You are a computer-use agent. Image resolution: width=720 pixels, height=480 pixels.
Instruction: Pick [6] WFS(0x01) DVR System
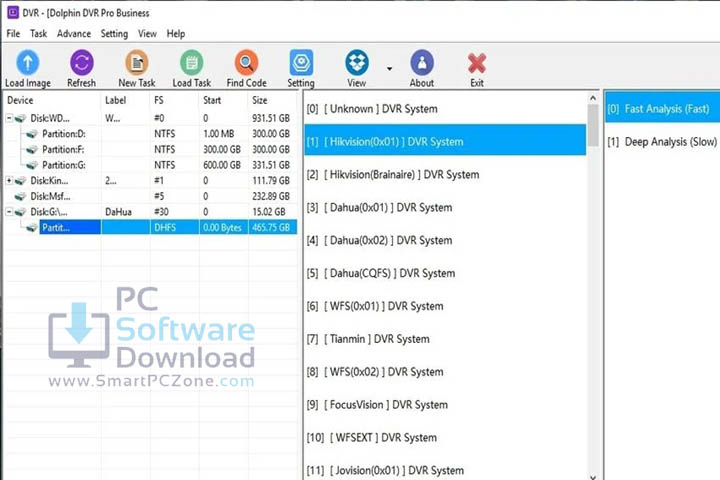(445, 306)
